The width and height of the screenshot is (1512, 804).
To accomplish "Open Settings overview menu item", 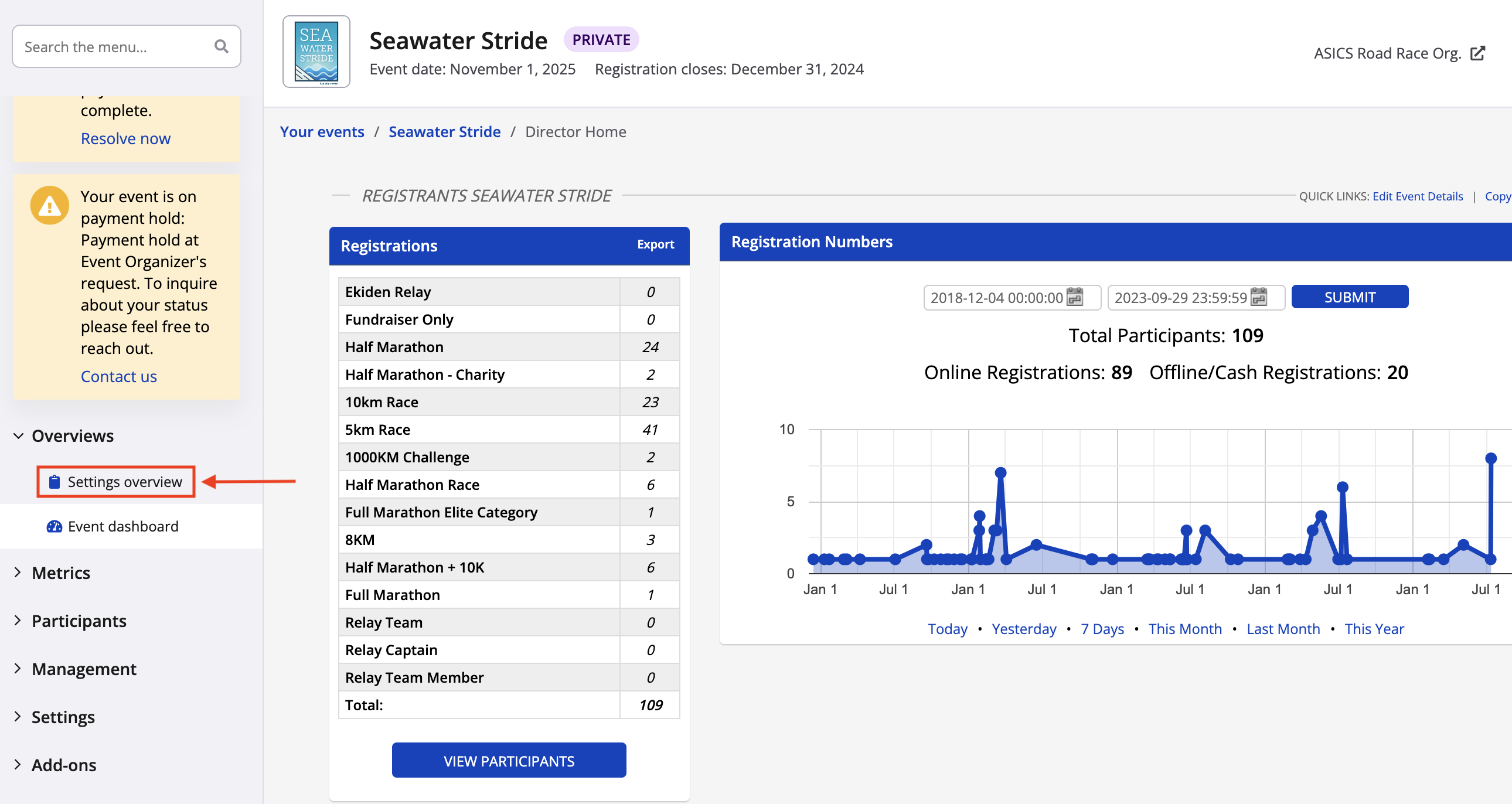I will (124, 482).
